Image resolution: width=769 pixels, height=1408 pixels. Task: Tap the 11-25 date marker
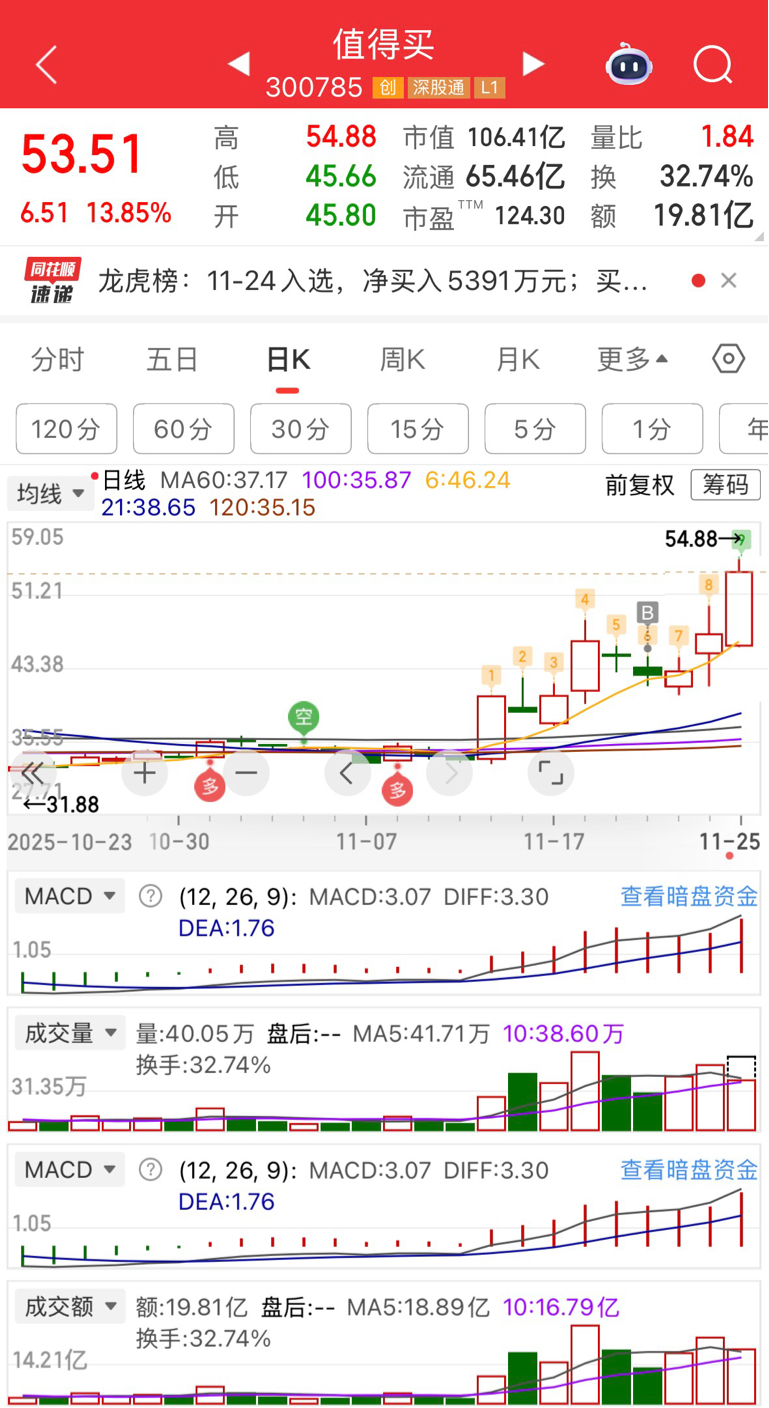730,842
